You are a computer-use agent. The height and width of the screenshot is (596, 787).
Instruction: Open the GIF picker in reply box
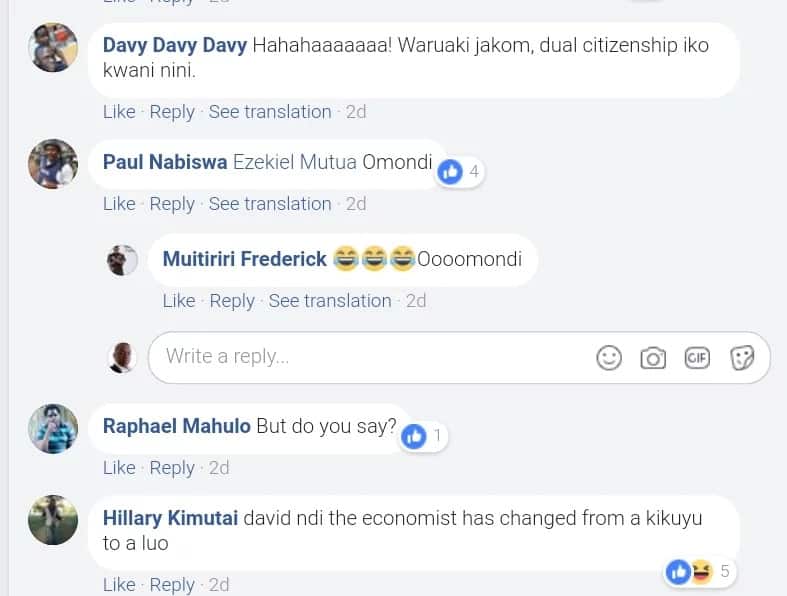pyautogui.click(x=697, y=358)
